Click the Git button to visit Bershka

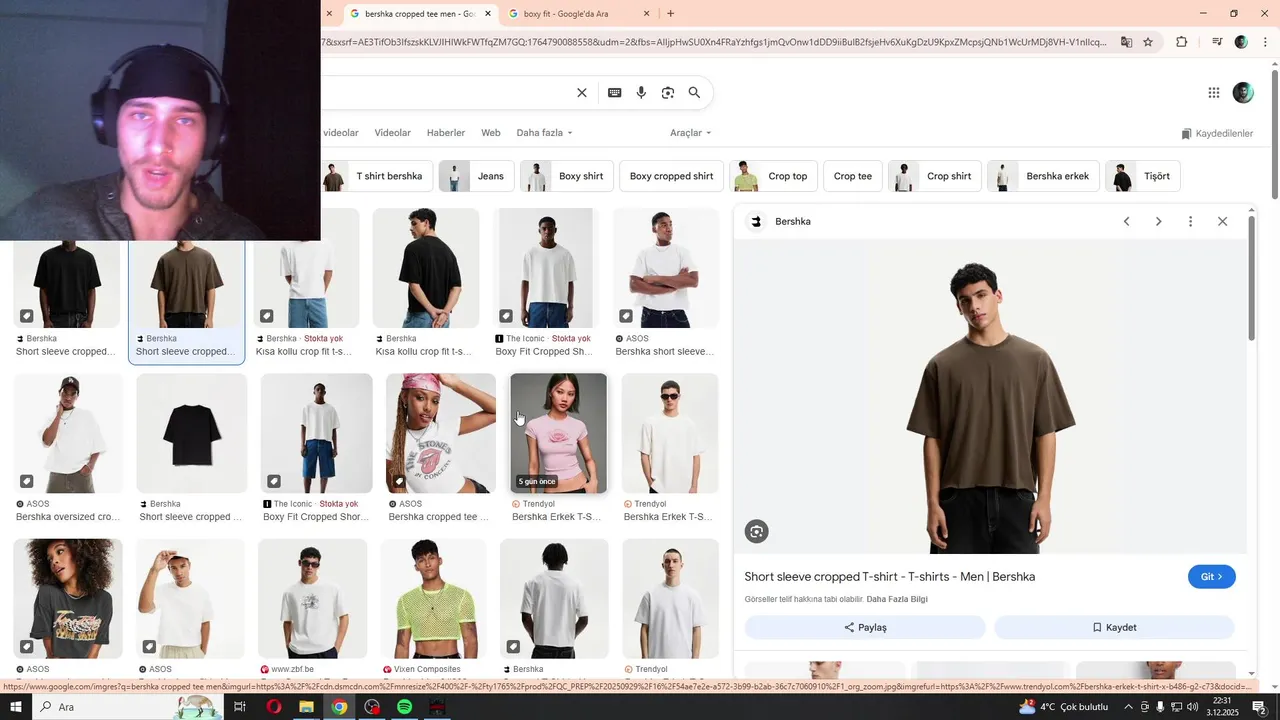[x=1212, y=577]
